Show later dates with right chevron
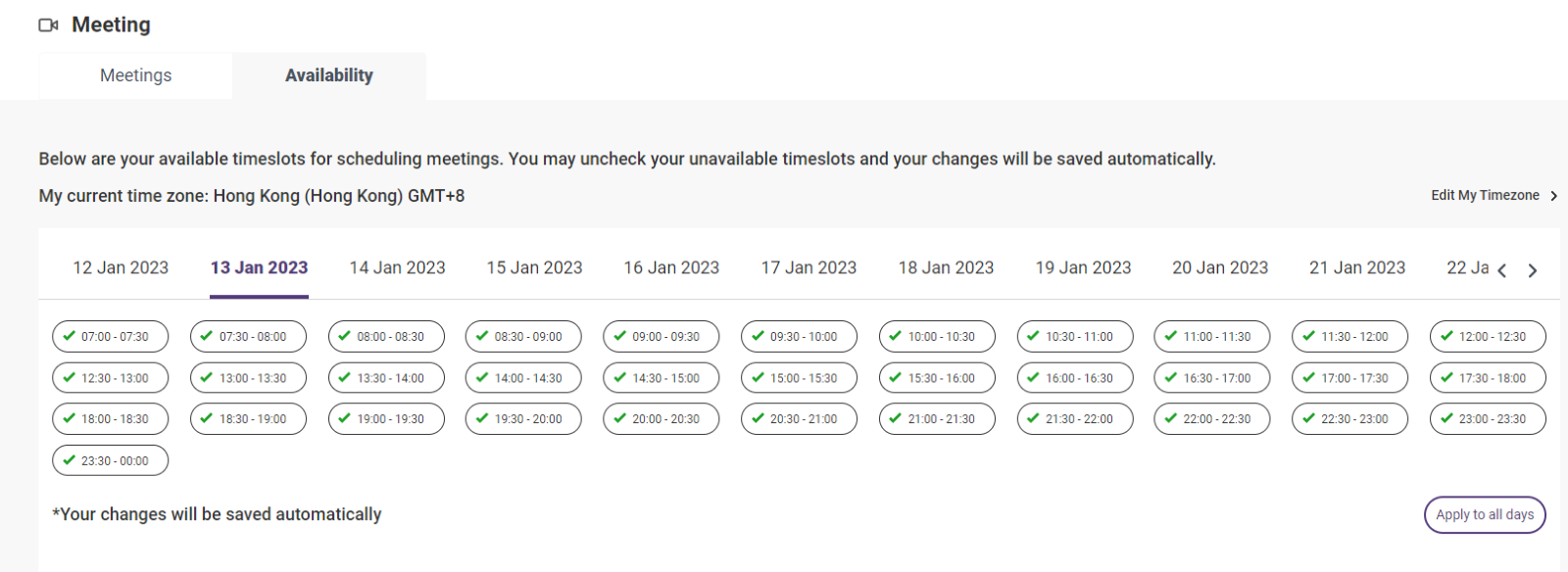Image resolution: width=1568 pixels, height=572 pixels. pos(1533,271)
